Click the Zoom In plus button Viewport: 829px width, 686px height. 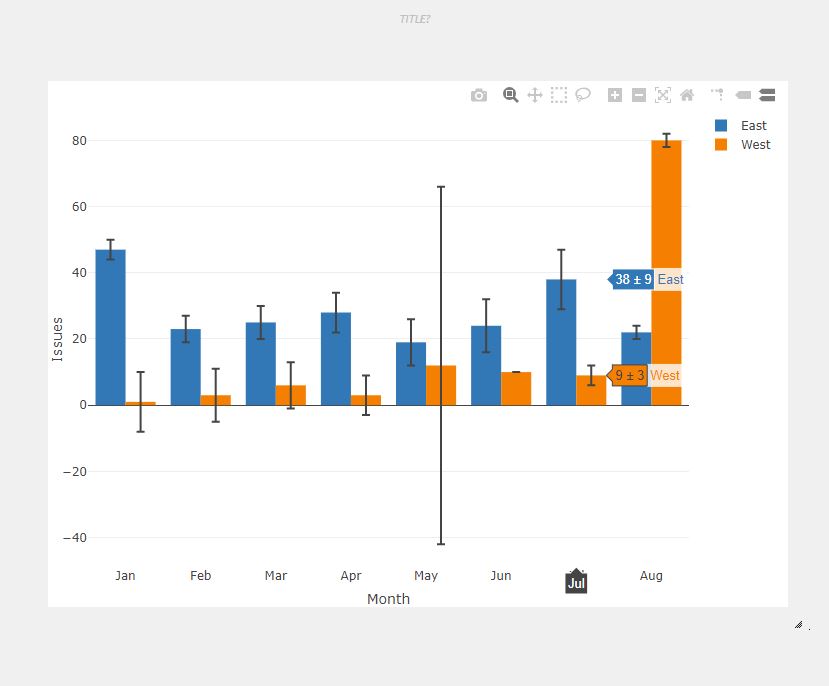coord(615,95)
